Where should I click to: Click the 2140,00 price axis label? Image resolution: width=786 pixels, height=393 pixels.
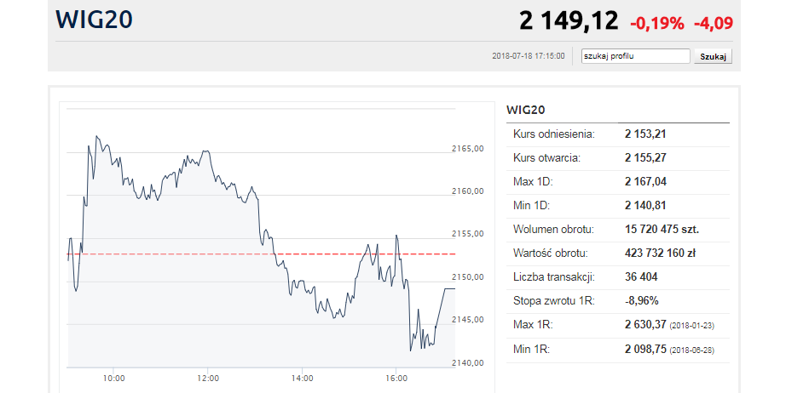[468, 362]
